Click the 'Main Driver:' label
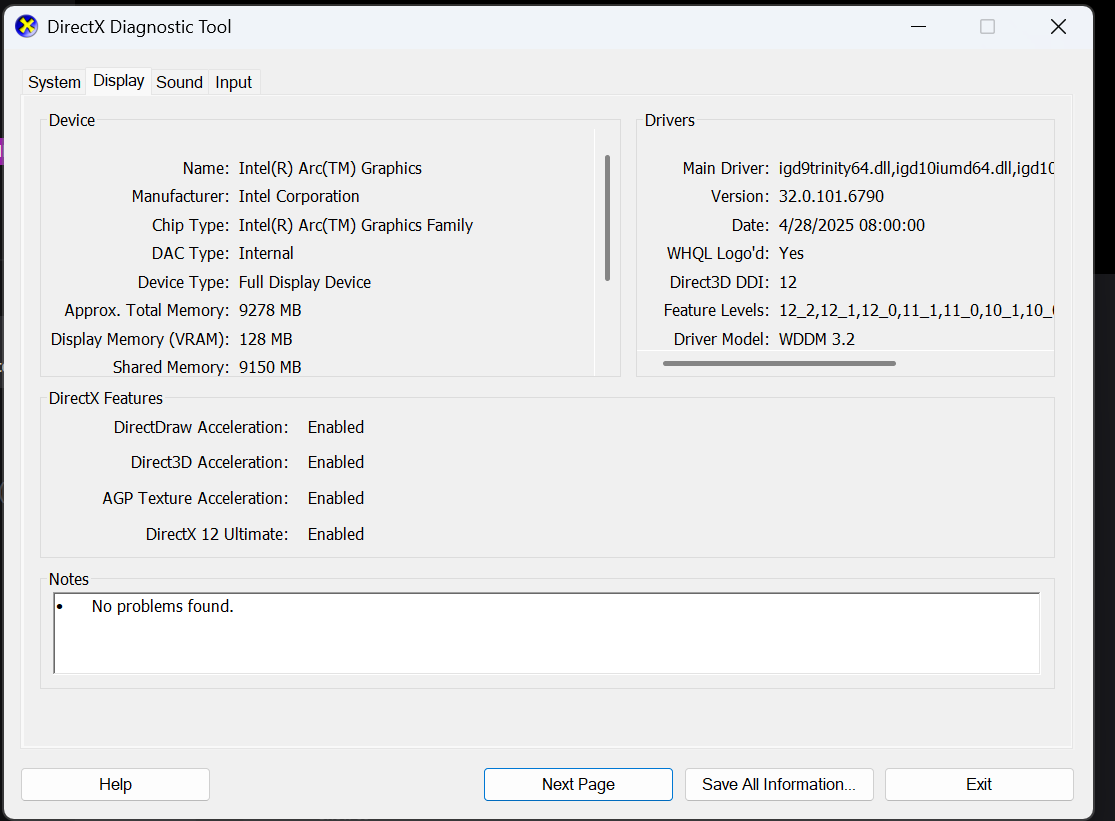This screenshot has width=1115, height=821. [x=725, y=168]
